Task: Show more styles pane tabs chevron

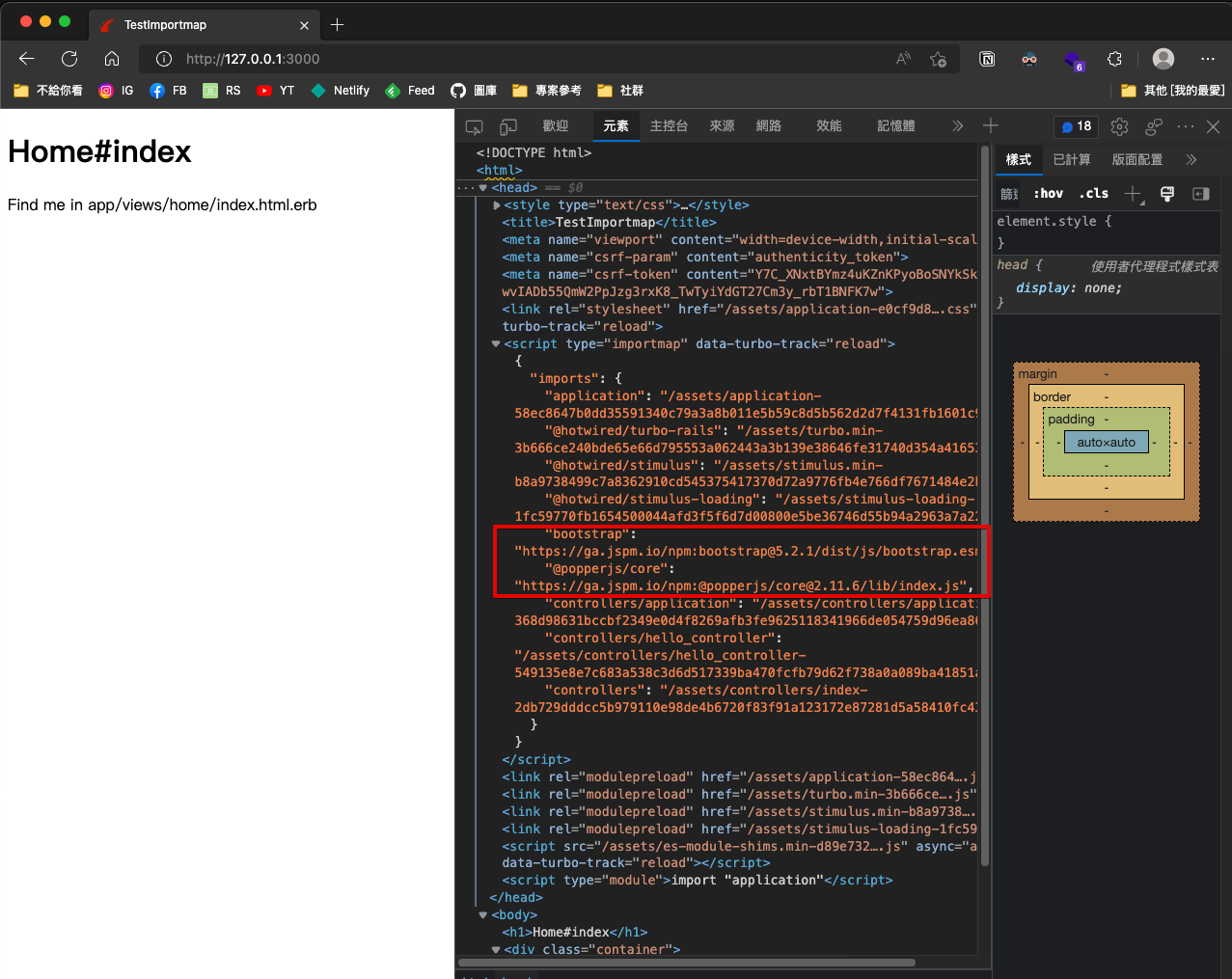Action: tap(1191, 160)
